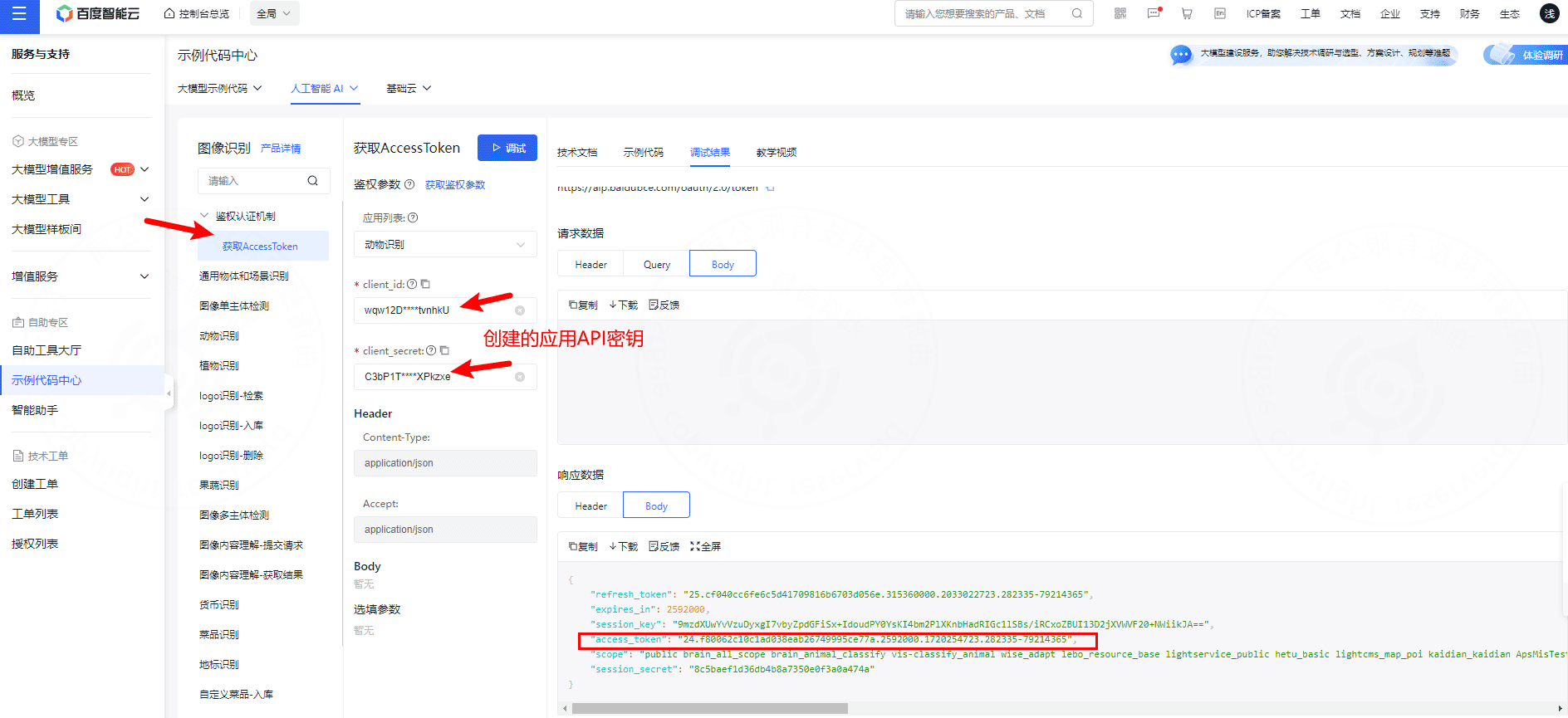The height and width of the screenshot is (718, 1568).
Task: Click 下载 in the 请求数据 toolbar
Action: click(624, 305)
